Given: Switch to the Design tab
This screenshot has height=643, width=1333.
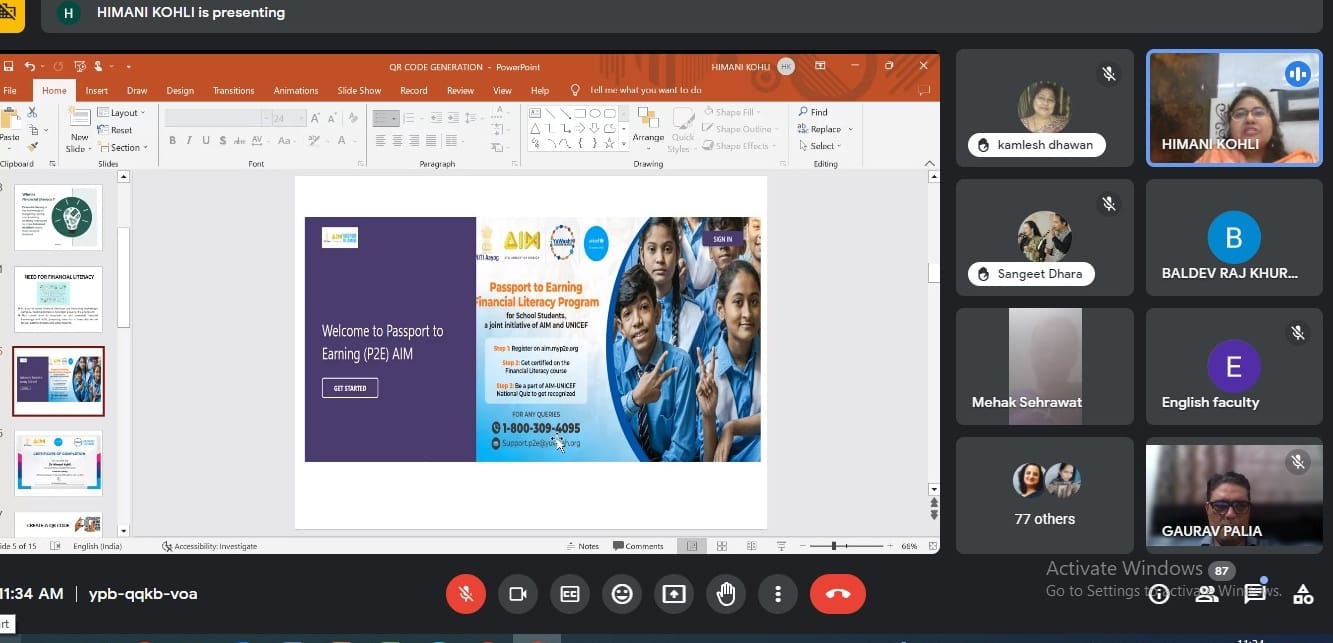Looking at the screenshot, I should coord(180,90).
